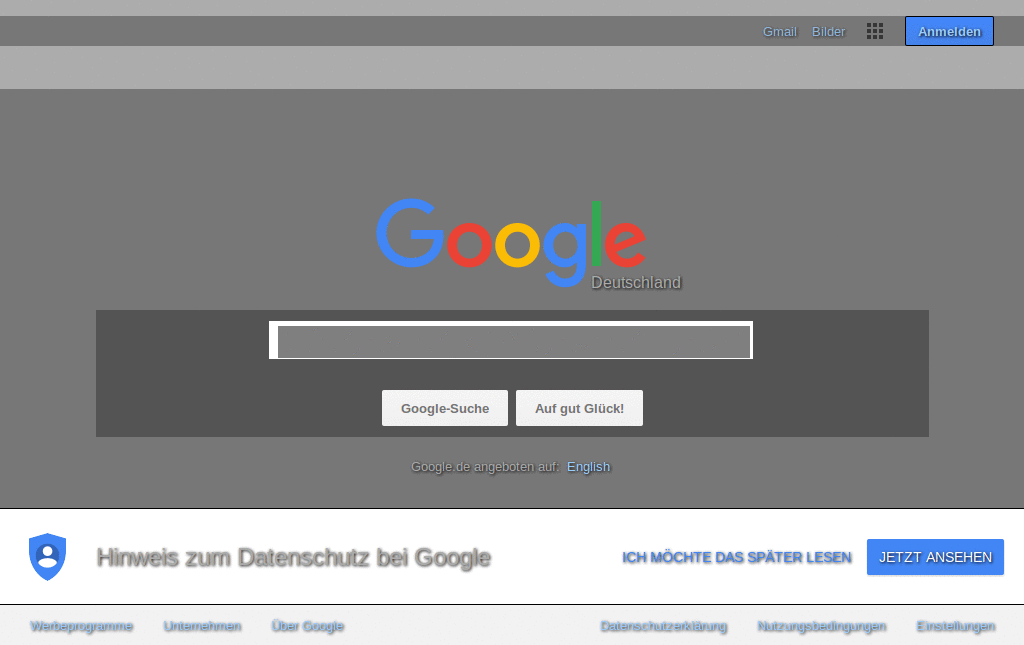Click the Hinweis zum Datenschutz bei Google text
This screenshot has width=1024, height=645.
tap(294, 558)
